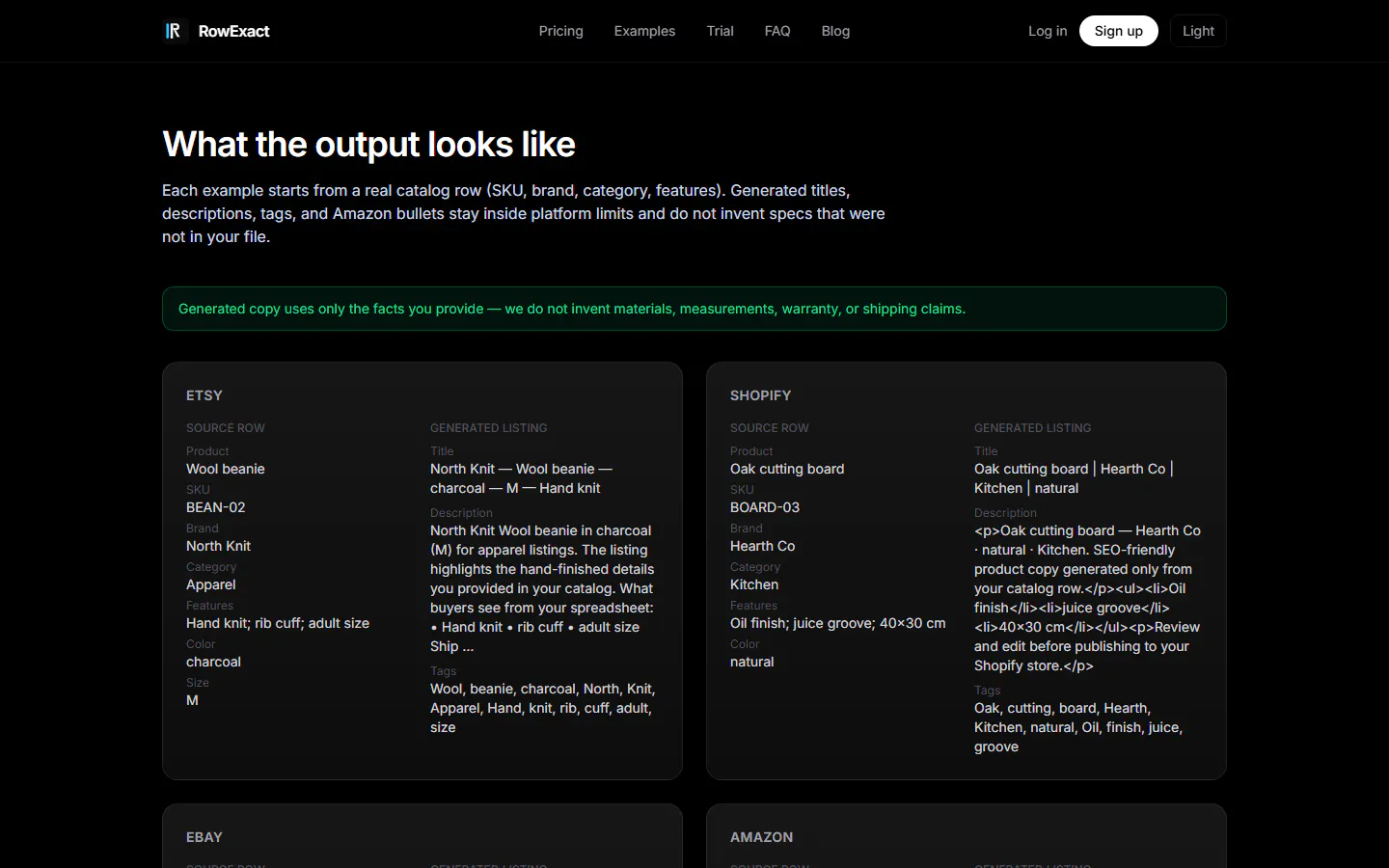Click the brand value 'North Knit'
This screenshot has width=1389, height=868.
[x=218, y=546]
